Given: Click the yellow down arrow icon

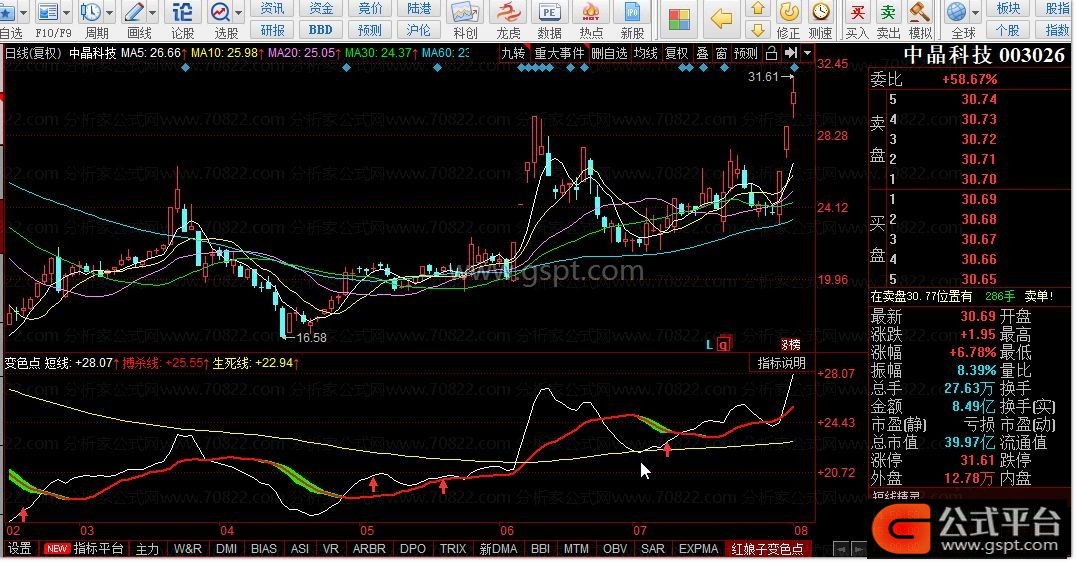Looking at the screenshot, I should pyautogui.click(x=758, y=30).
